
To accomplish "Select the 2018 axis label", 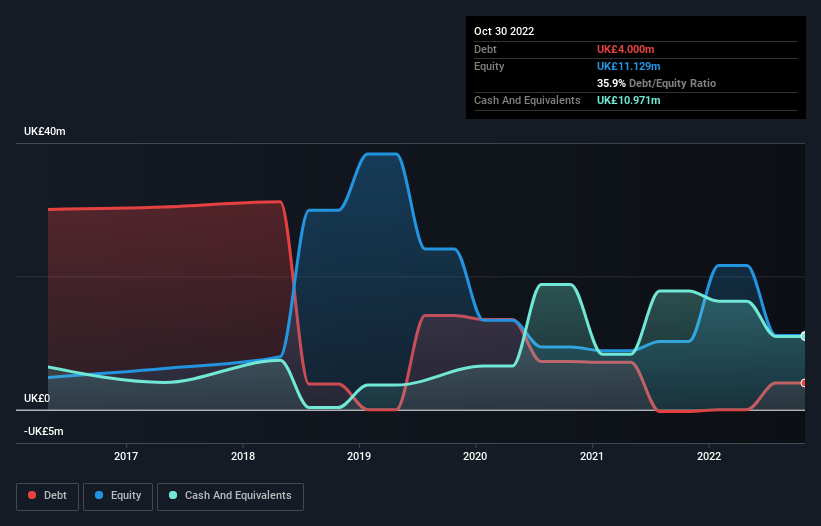I will [x=243, y=456].
